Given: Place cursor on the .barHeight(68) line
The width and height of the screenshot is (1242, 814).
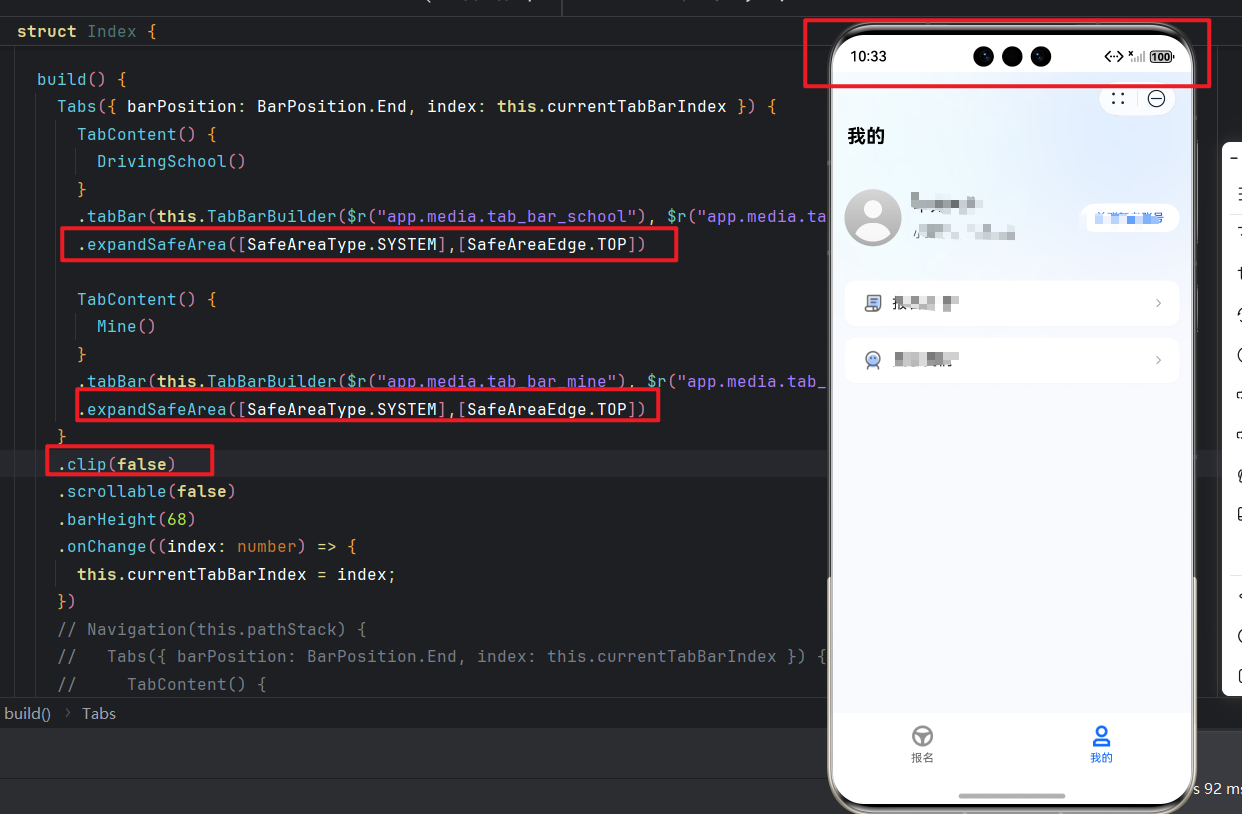Looking at the screenshot, I should [126, 519].
